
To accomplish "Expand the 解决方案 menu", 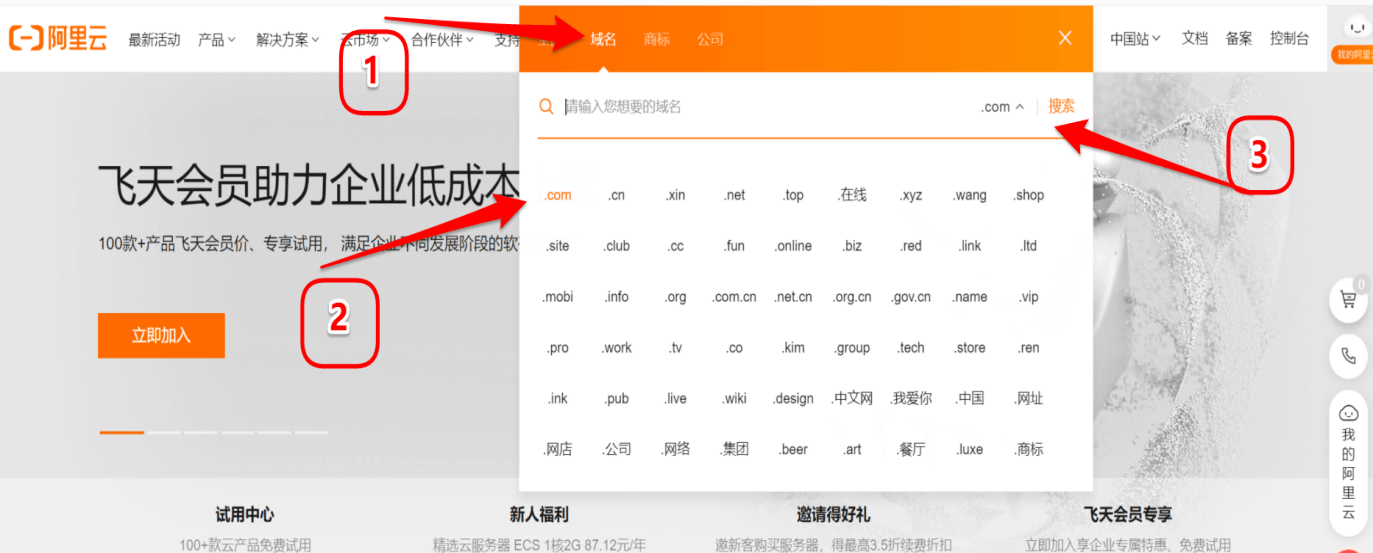I will (287, 40).
